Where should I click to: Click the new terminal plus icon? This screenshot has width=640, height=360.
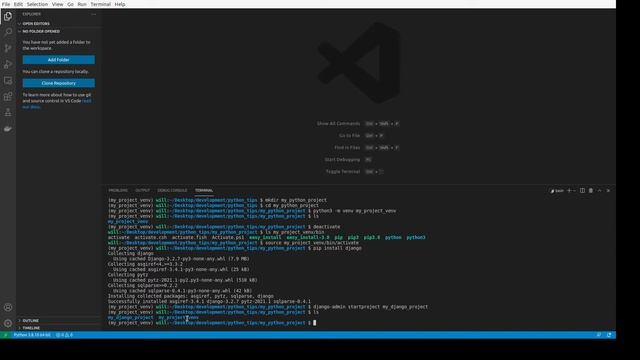[x=569, y=191]
